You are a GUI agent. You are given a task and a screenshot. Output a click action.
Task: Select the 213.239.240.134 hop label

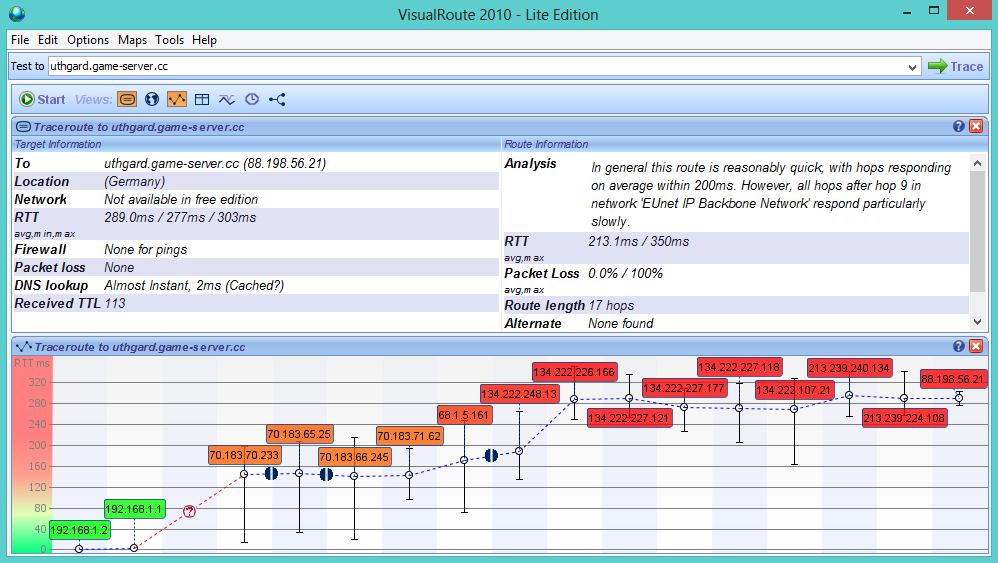tap(849, 368)
